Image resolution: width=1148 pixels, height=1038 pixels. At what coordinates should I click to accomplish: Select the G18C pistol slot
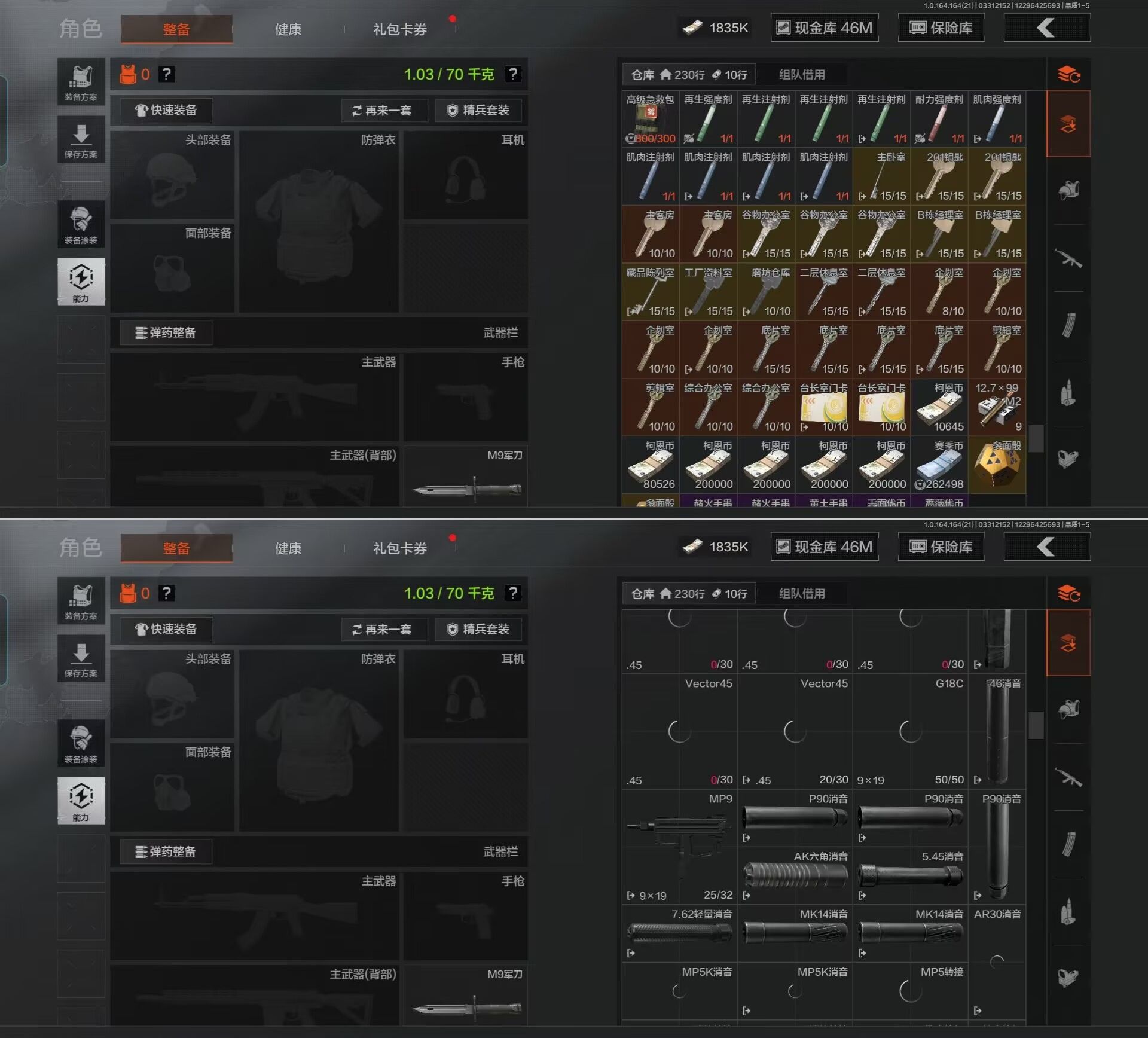point(911,731)
